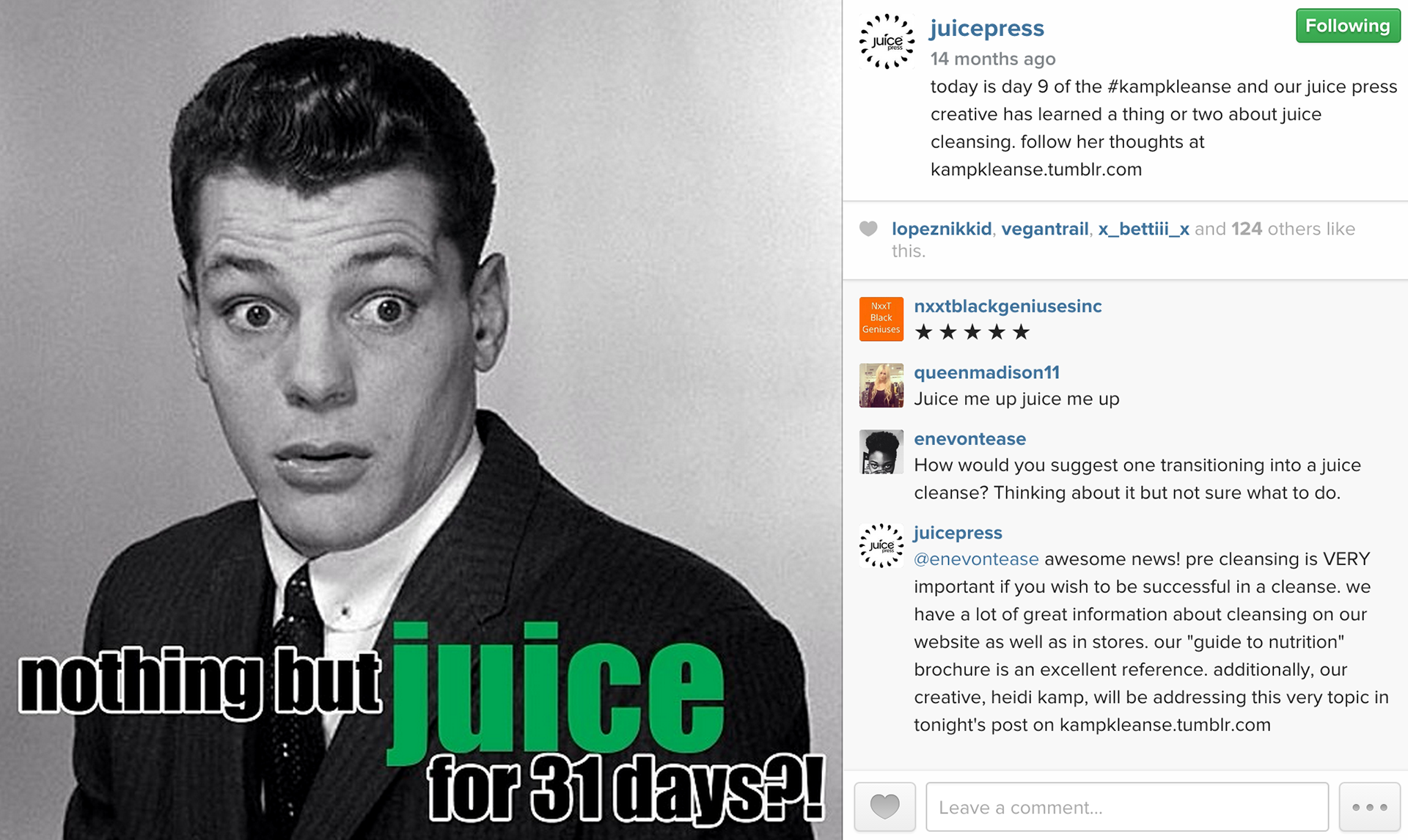Open enevontease profile picture
The width and height of the screenshot is (1408, 840).
click(x=881, y=452)
